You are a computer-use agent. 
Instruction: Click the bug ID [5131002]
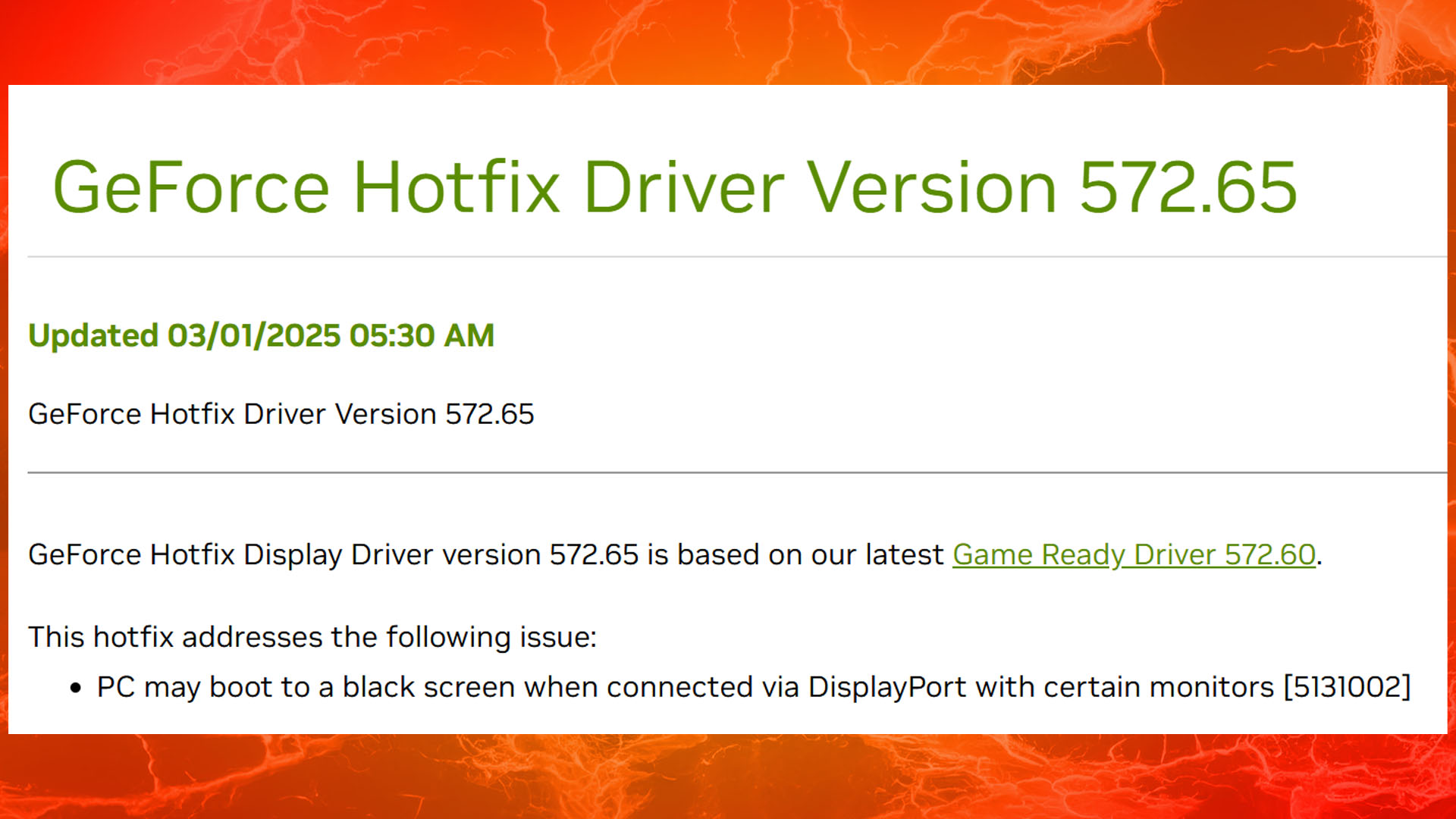click(x=1347, y=687)
